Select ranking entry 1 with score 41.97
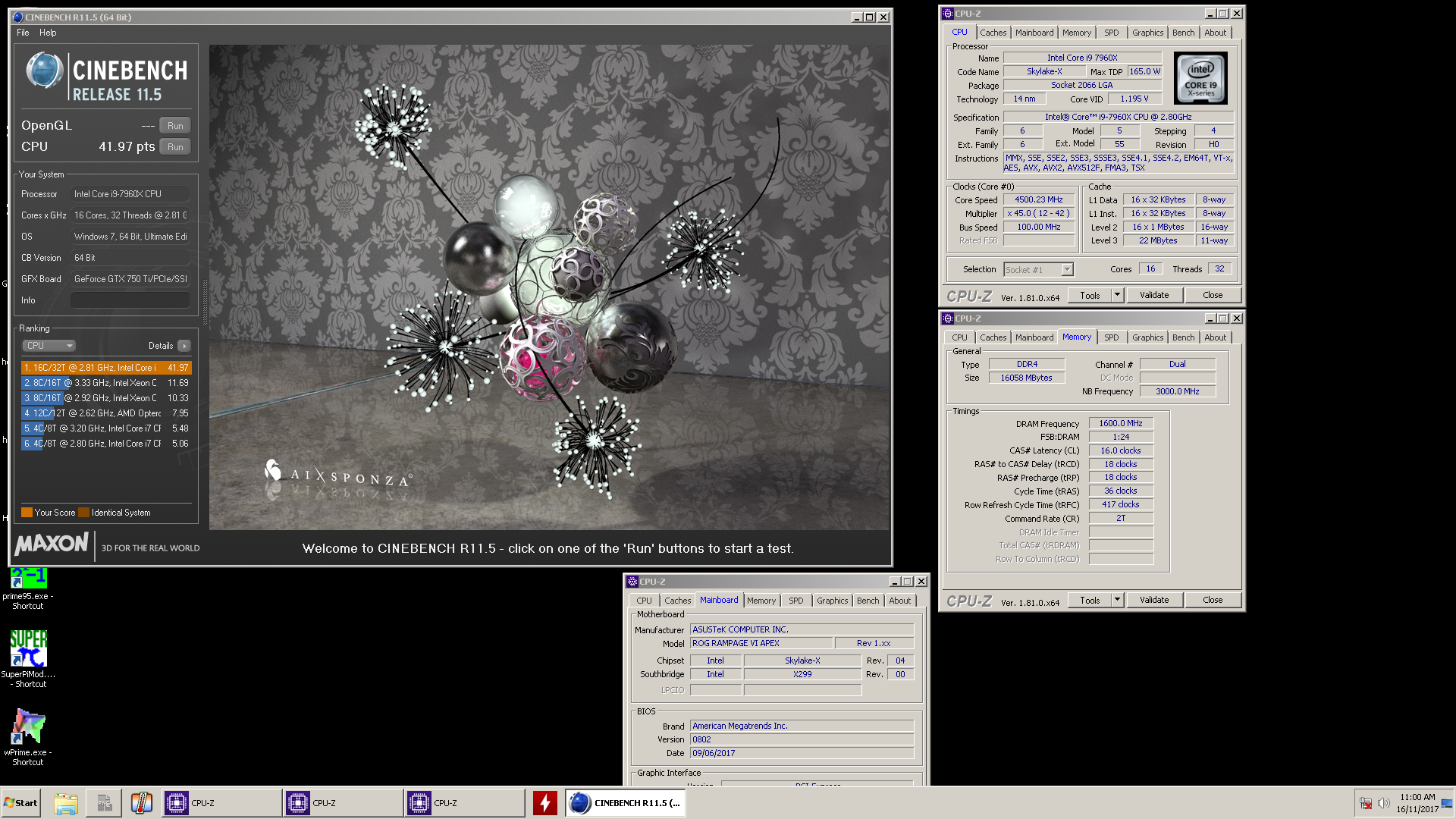This screenshot has width=1456, height=819. pos(106,368)
